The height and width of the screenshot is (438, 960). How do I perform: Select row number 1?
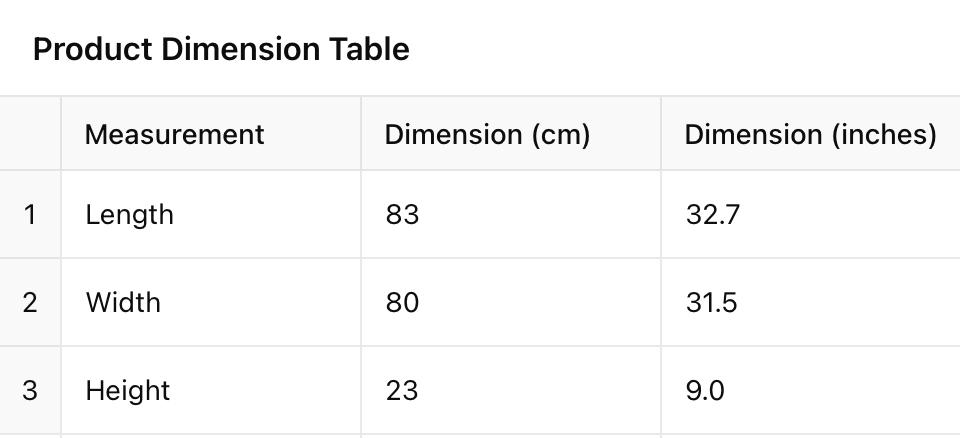[30, 214]
